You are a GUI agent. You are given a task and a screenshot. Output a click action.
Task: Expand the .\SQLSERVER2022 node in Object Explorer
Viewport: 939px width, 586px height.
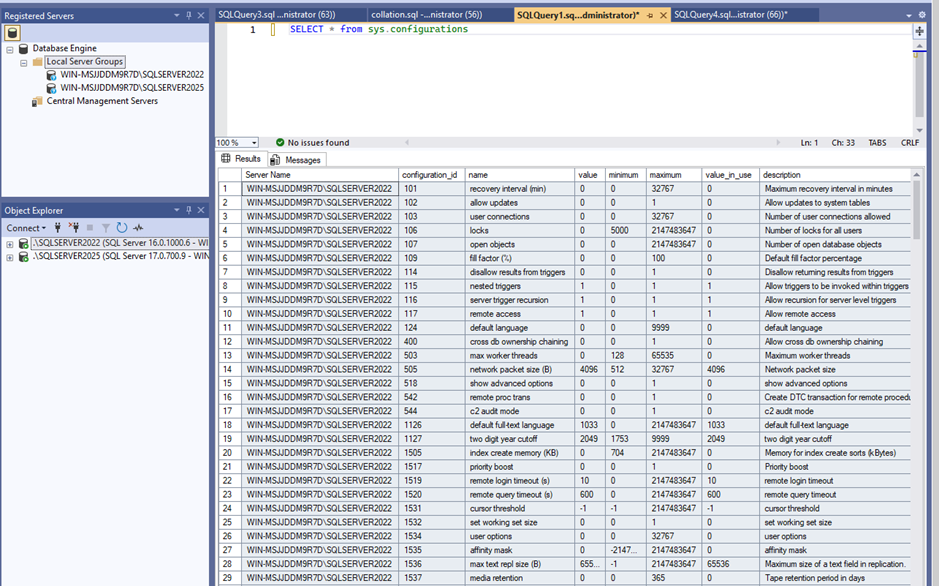[x=10, y=244]
